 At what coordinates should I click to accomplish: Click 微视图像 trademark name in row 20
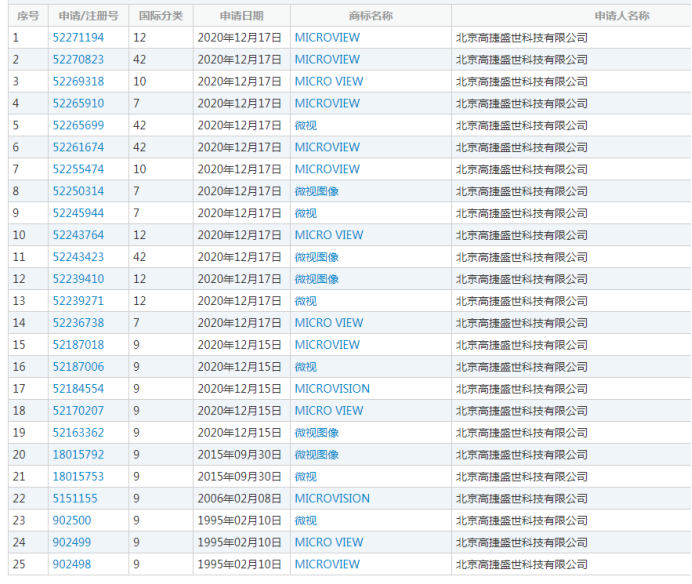[x=316, y=455]
